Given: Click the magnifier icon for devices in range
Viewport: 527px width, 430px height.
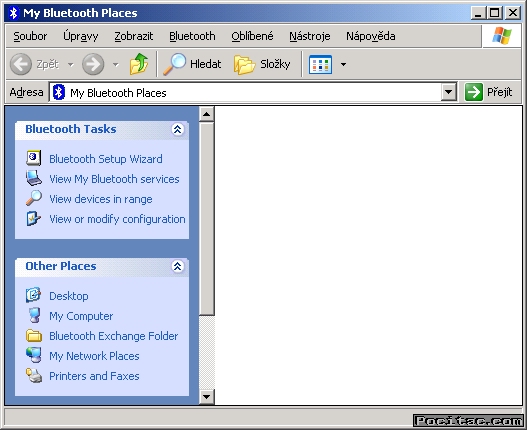Looking at the screenshot, I should point(34,198).
